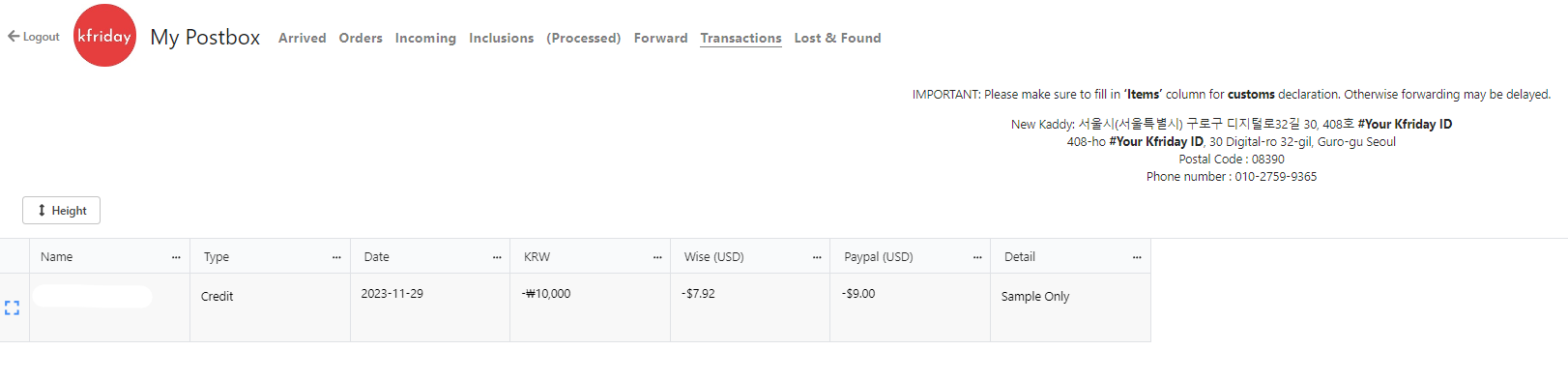Click the Height row size button

[x=62, y=211]
